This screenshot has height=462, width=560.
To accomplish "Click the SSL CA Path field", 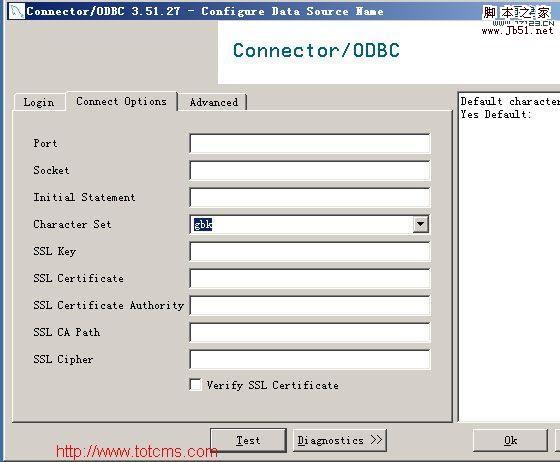I will [310, 332].
